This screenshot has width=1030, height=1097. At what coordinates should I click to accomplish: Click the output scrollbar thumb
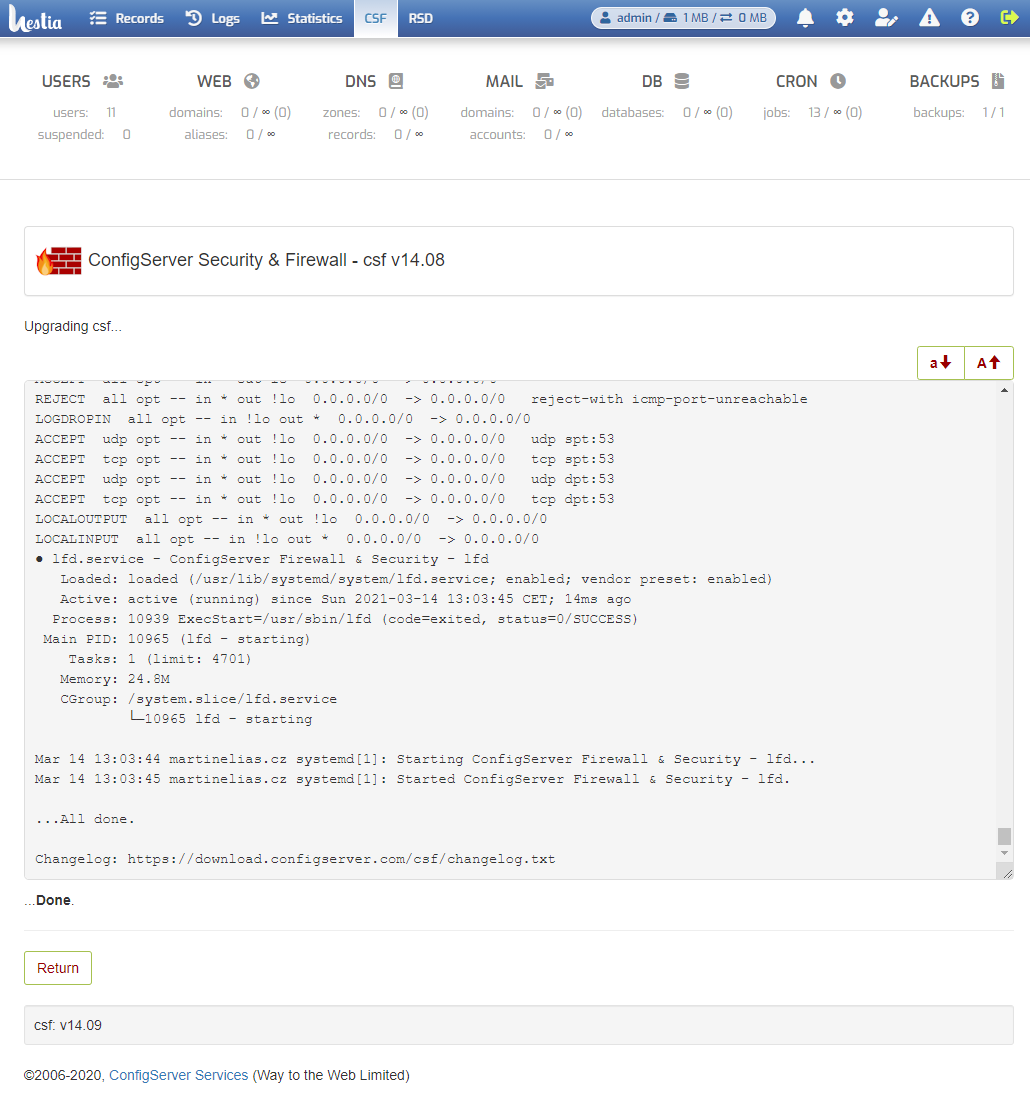pyautogui.click(x=1004, y=836)
